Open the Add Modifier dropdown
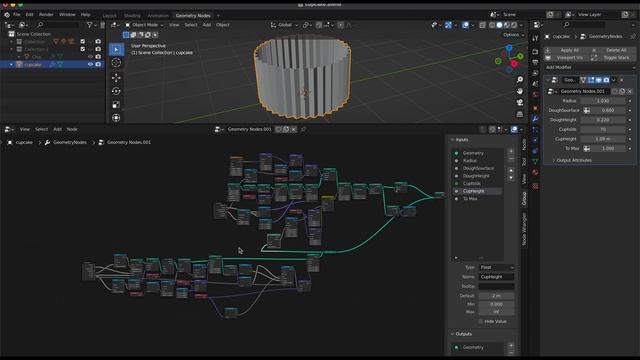640x360 pixels. click(x=590, y=67)
